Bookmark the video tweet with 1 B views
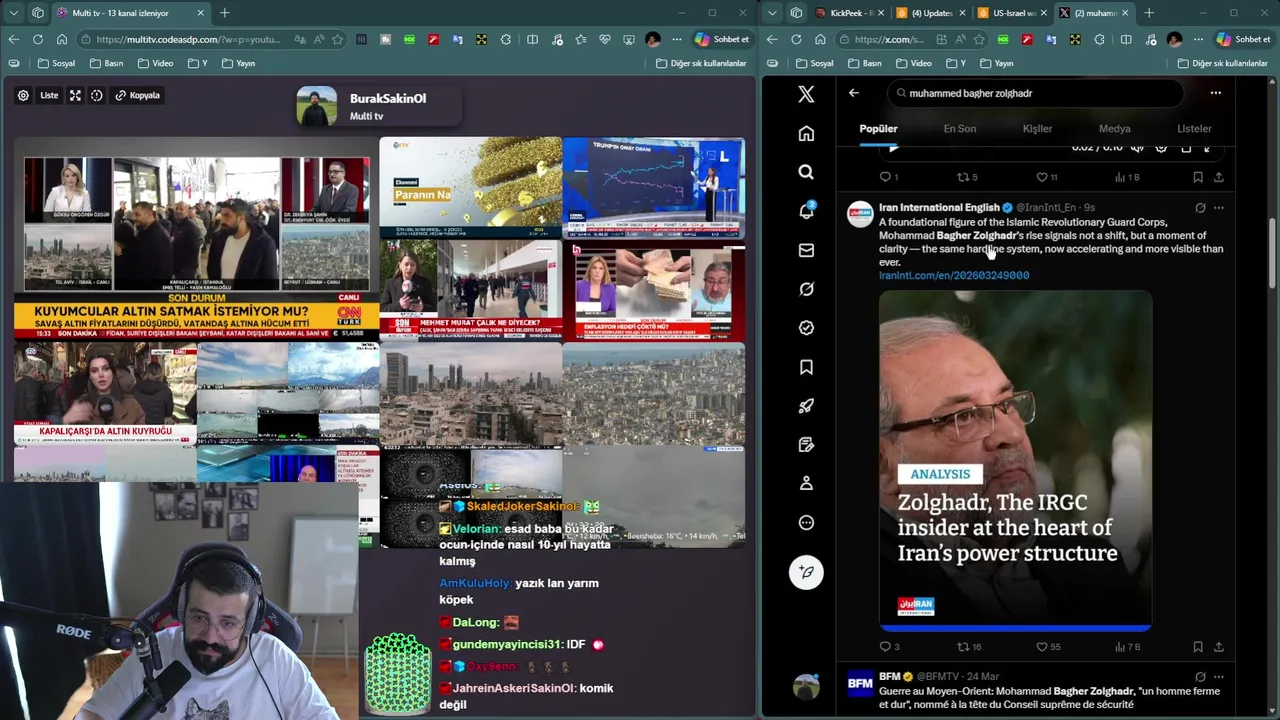1280x720 pixels. pyautogui.click(x=1197, y=177)
